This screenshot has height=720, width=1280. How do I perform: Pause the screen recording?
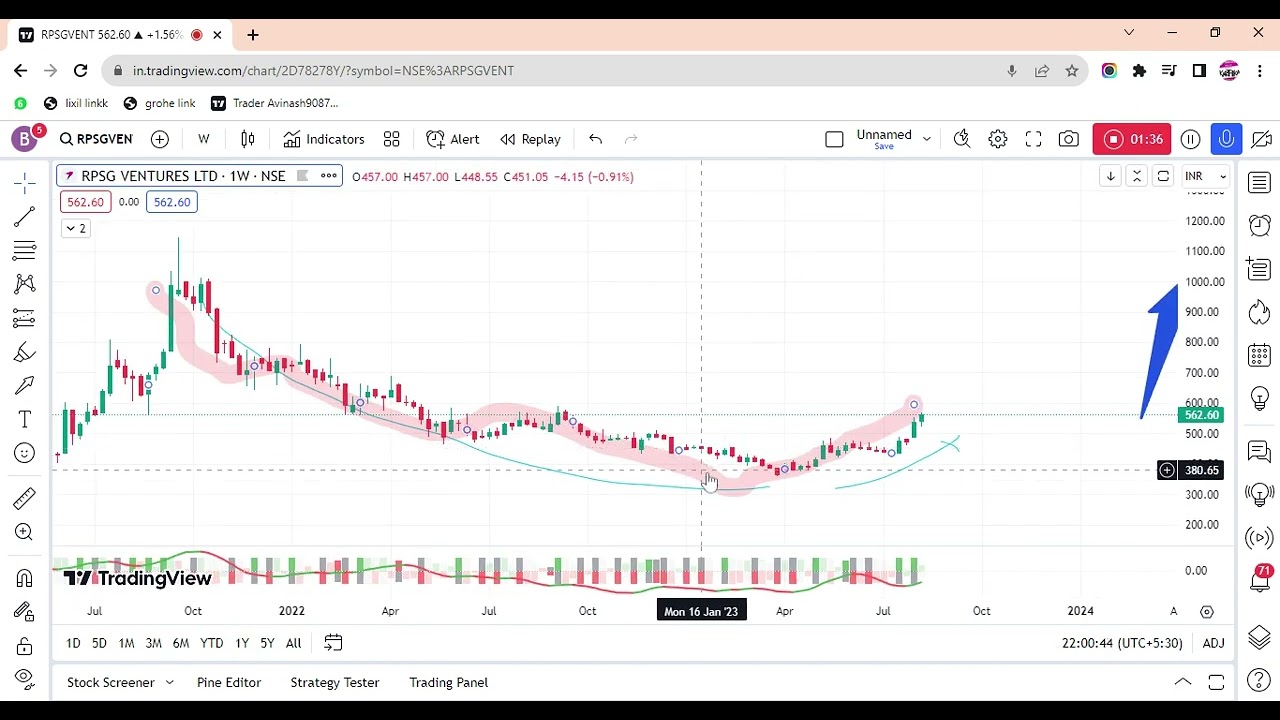(1190, 139)
